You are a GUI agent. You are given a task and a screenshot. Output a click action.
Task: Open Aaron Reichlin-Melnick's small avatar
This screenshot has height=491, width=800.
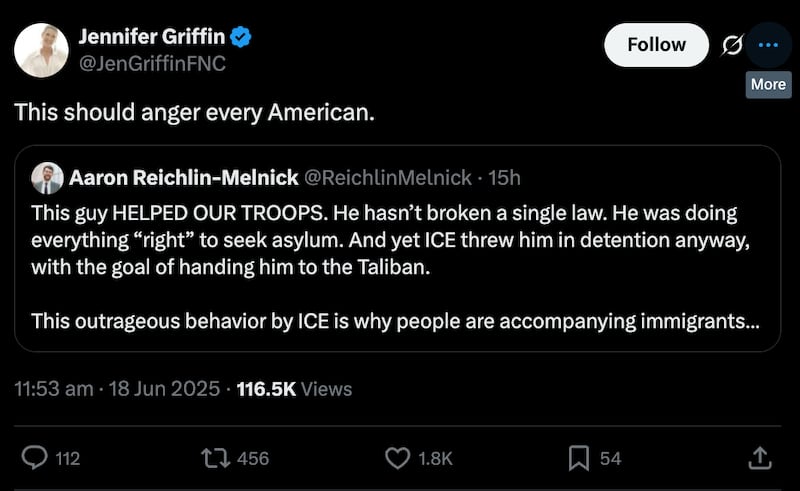[47, 178]
